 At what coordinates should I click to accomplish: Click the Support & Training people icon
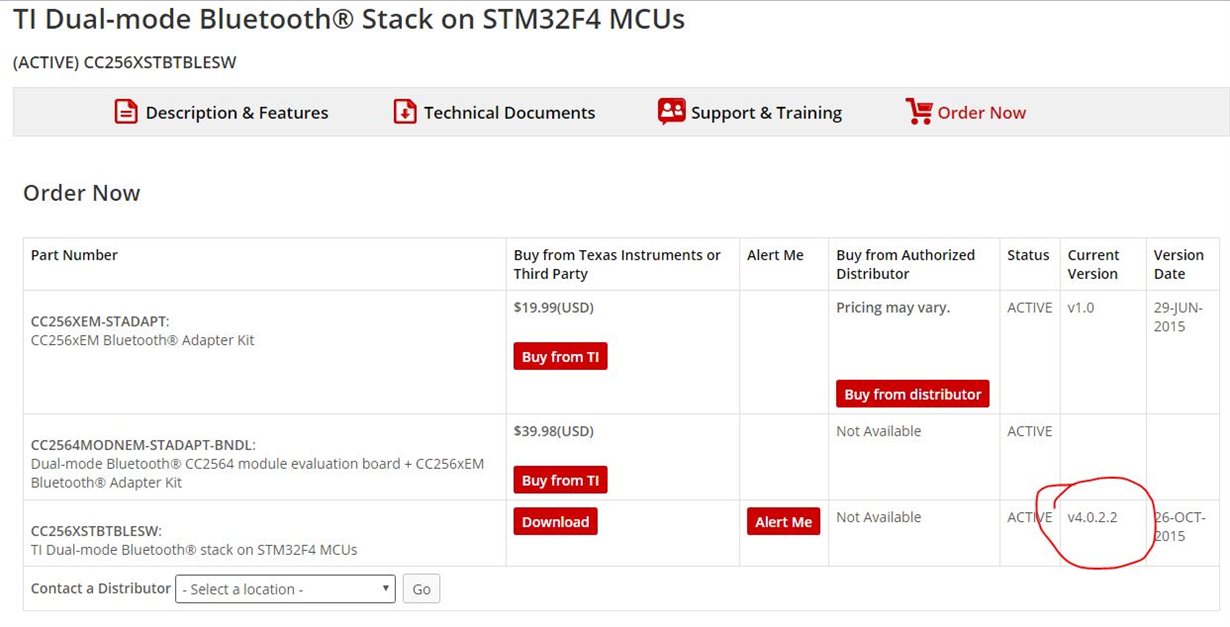pyautogui.click(x=671, y=112)
